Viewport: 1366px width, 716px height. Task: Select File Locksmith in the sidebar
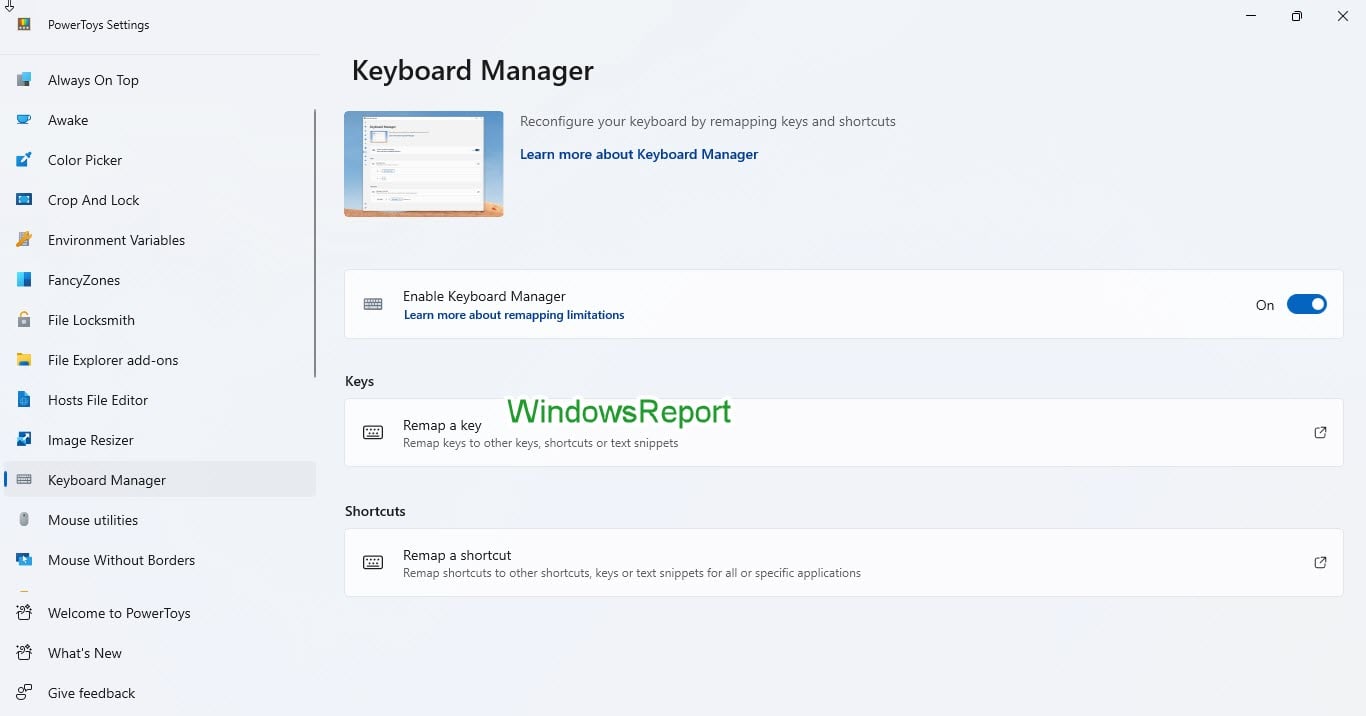point(160,320)
